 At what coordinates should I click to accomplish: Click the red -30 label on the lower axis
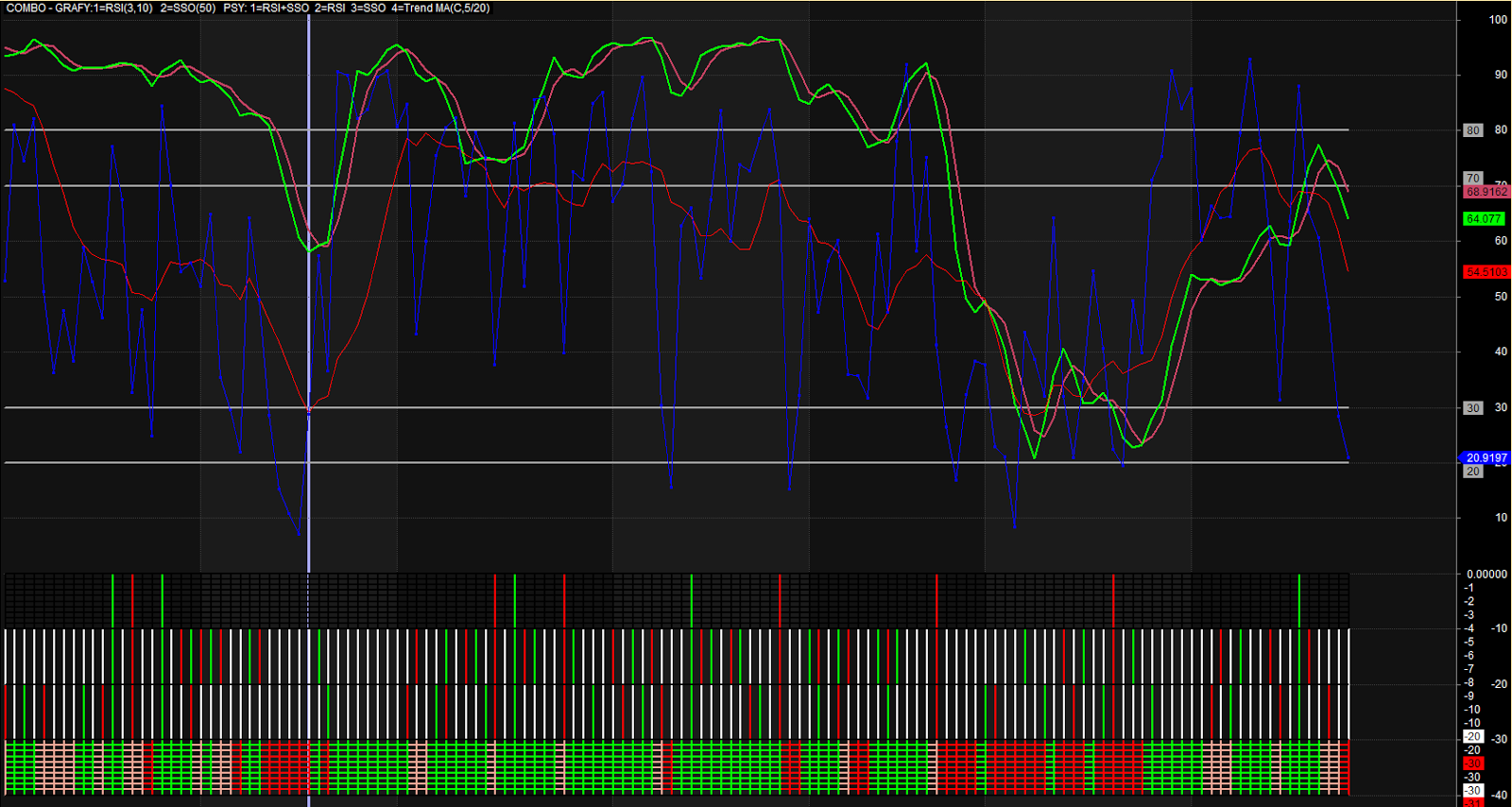click(x=1473, y=764)
